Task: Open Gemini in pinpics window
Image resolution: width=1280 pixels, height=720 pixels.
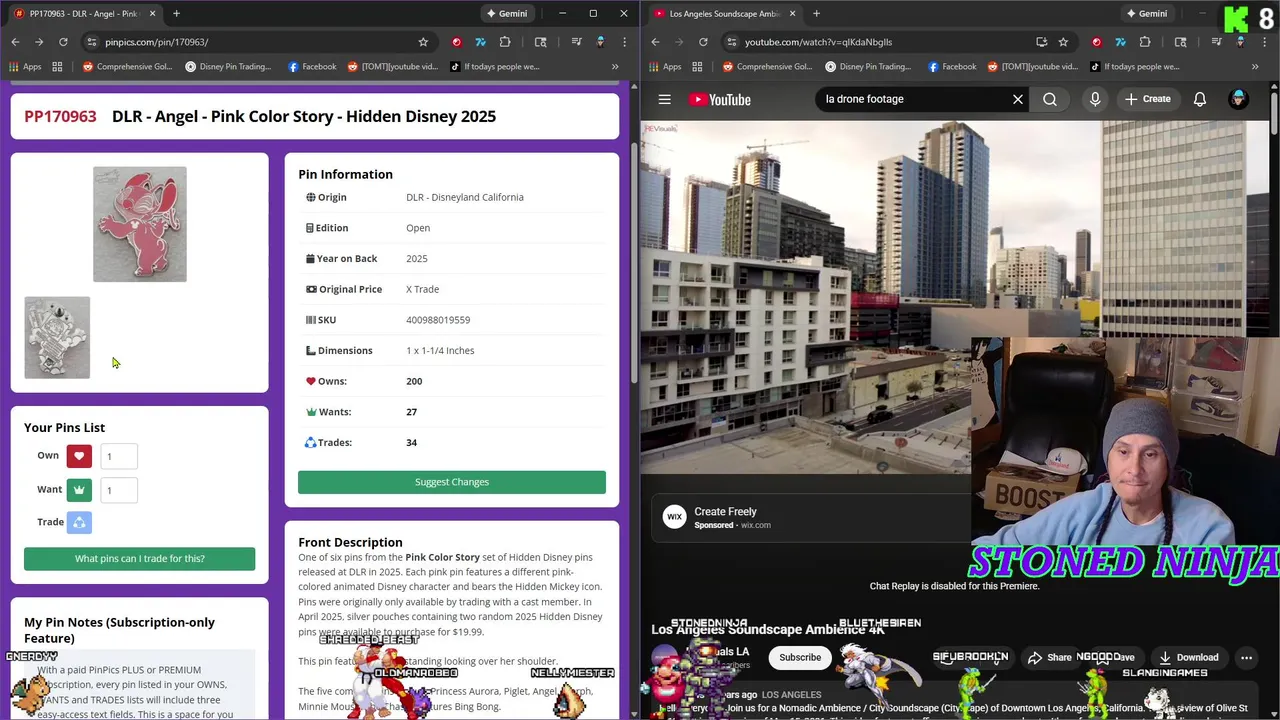Action: (506, 14)
